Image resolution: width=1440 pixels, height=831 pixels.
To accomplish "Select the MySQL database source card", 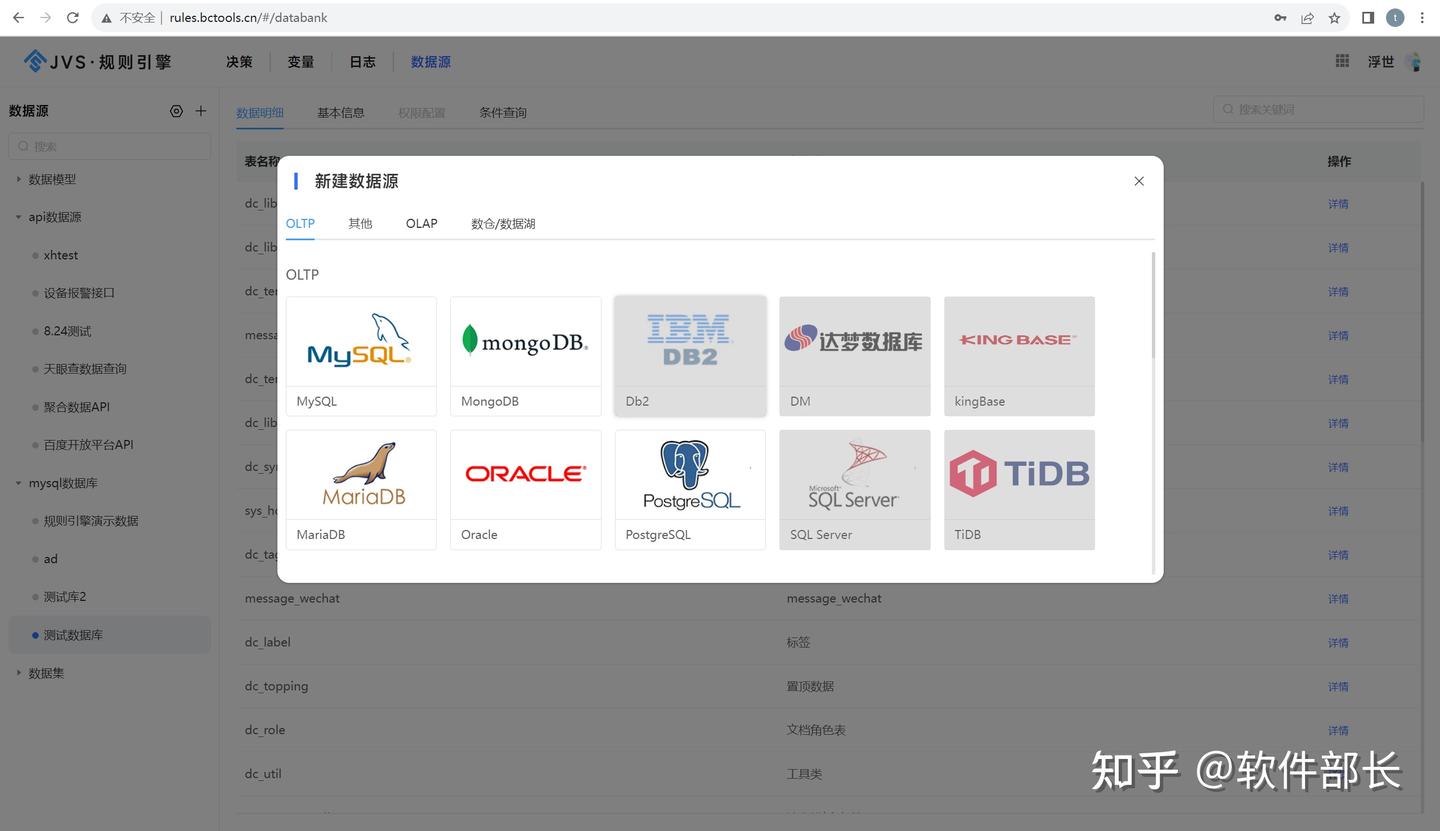I will point(360,355).
